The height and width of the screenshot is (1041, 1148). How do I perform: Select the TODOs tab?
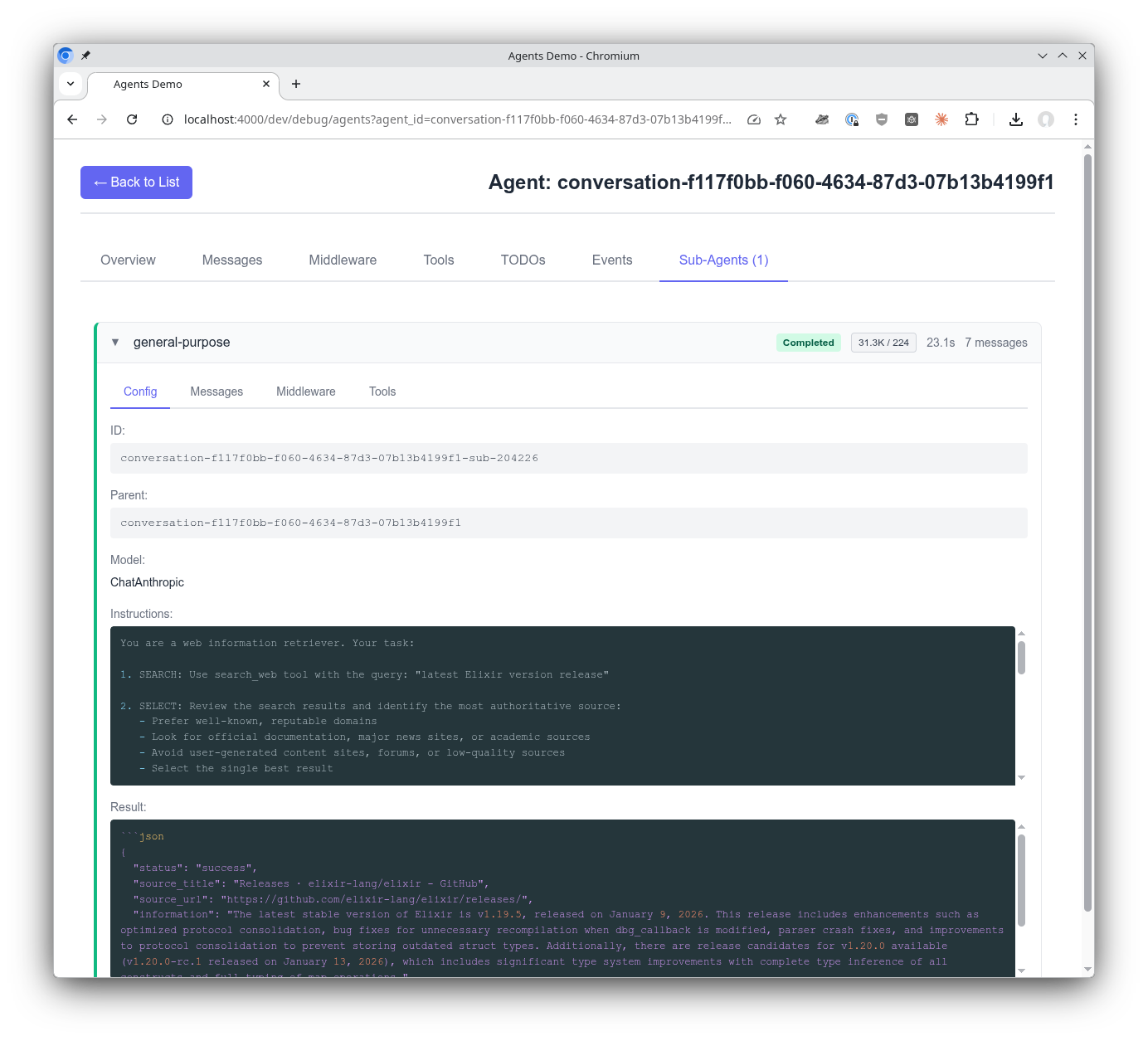point(523,260)
